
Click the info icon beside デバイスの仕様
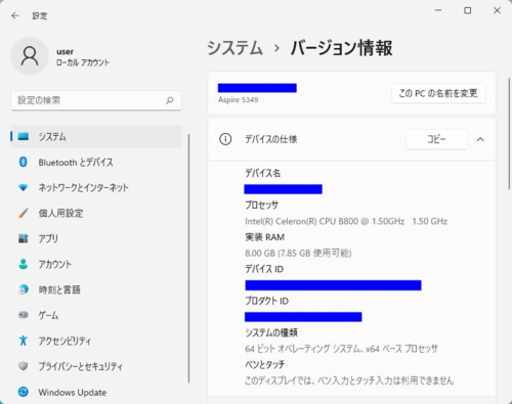point(225,139)
